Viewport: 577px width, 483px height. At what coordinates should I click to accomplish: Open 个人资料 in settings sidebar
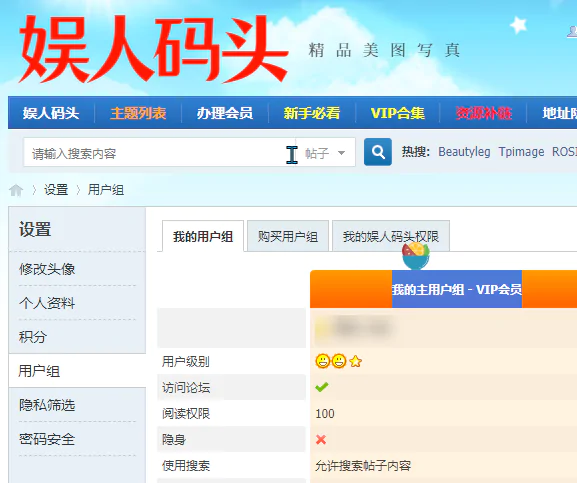click(47, 303)
